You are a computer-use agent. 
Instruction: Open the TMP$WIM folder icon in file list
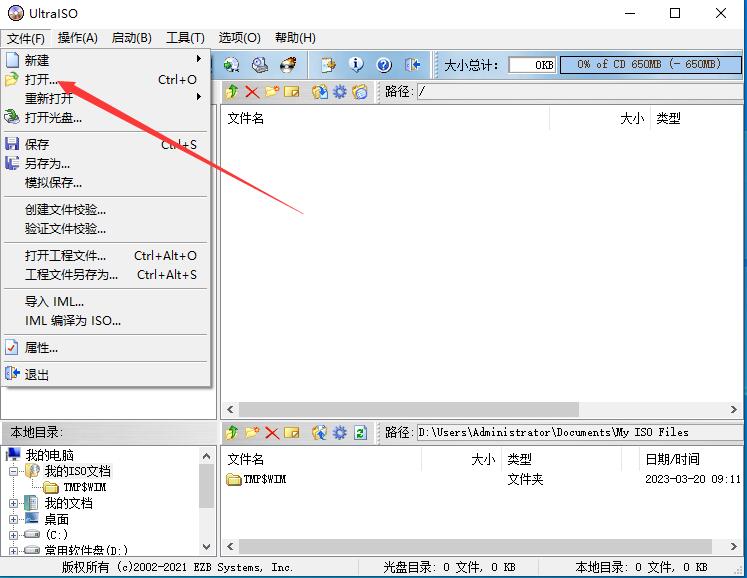[233, 479]
